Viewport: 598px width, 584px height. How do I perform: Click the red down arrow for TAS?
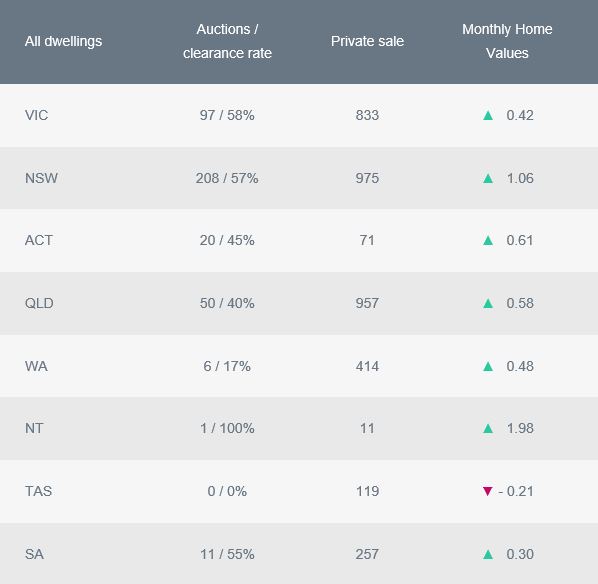tap(487, 491)
